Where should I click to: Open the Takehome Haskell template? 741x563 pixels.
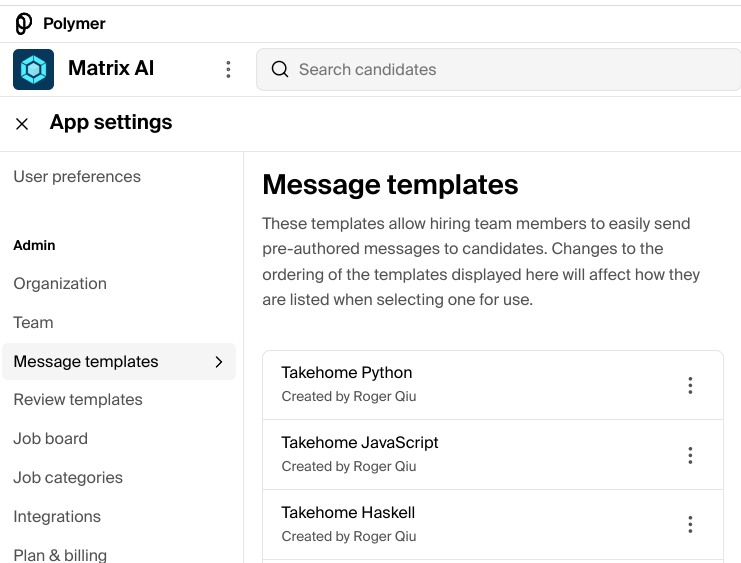[x=348, y=513]
